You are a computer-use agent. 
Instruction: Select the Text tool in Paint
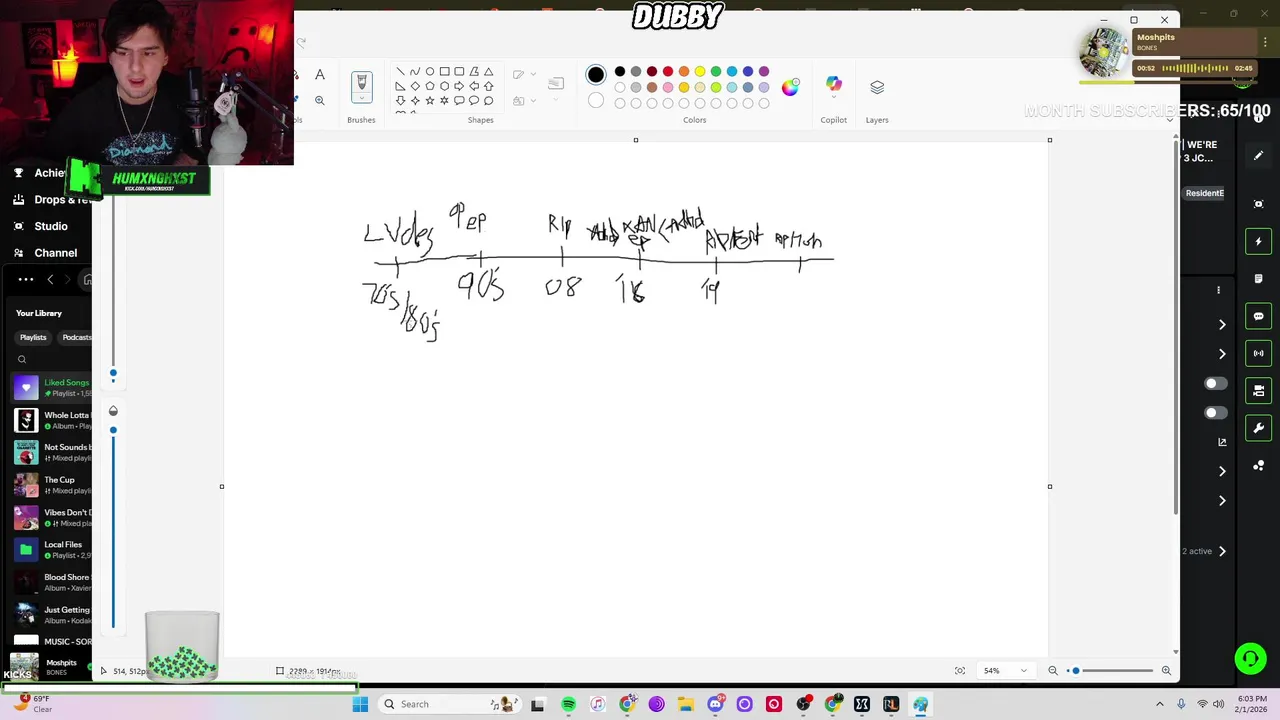pos(320,75)
